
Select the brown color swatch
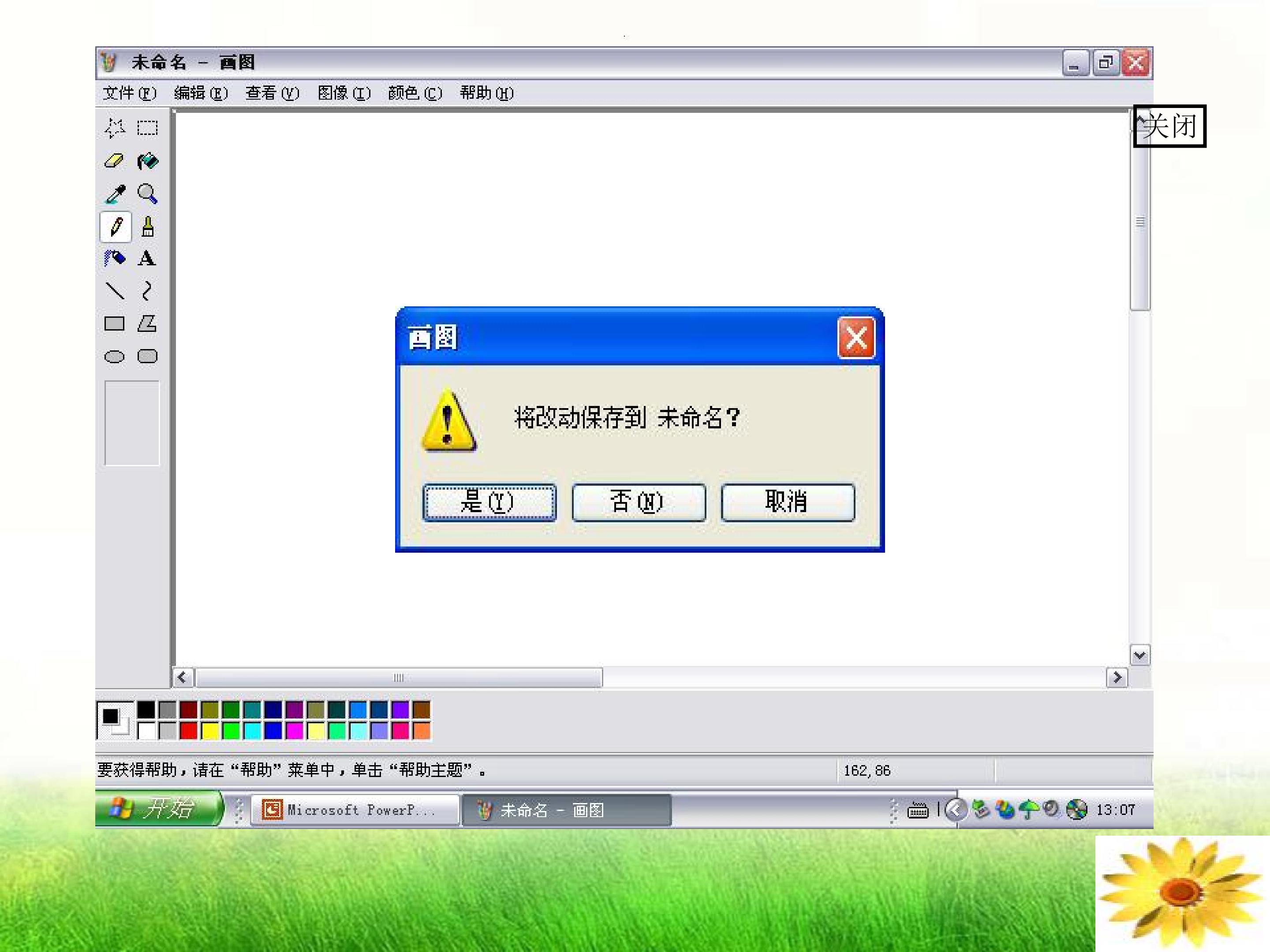(422, 710)
